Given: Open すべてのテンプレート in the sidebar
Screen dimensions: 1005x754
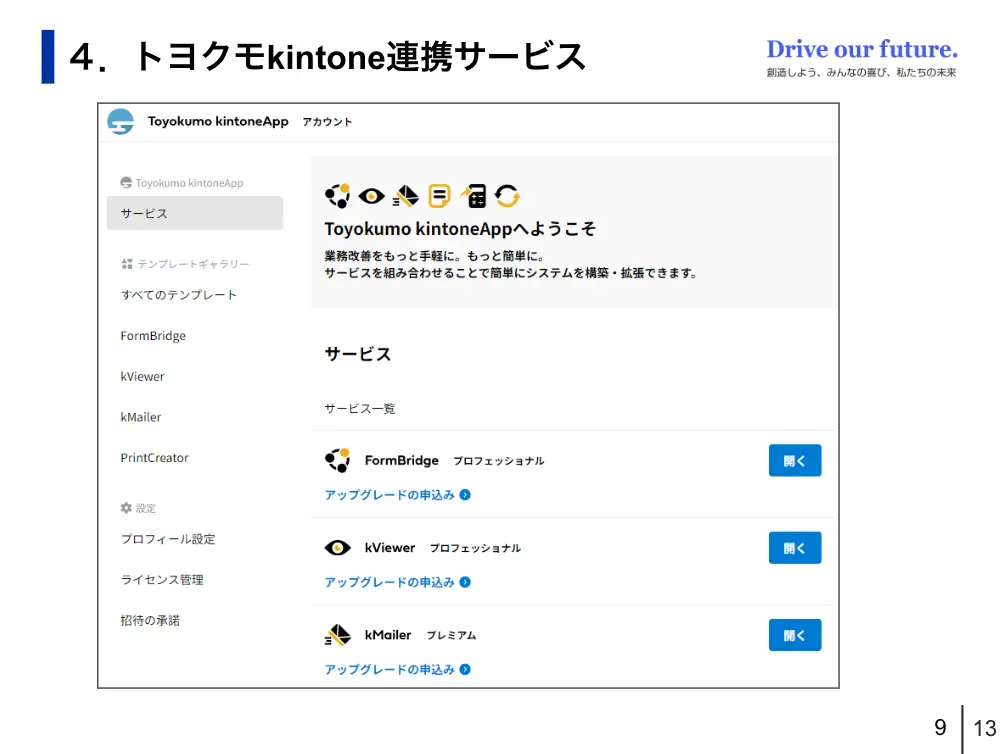Looking at the screenshot, I should (x=179, y=295).
